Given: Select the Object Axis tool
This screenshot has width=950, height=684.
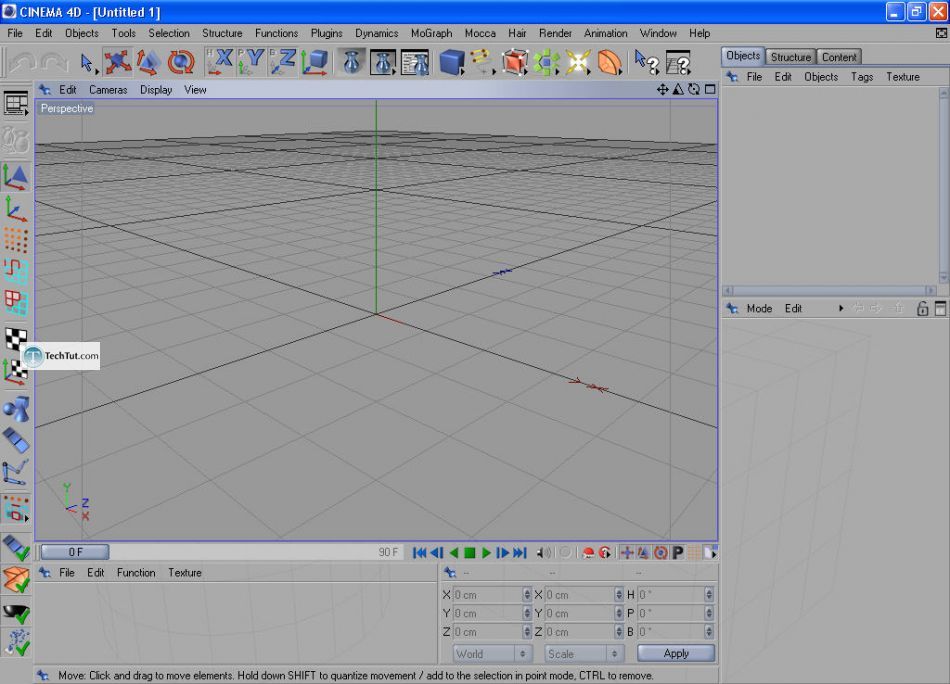Looking at the screenshot, I should coord(16,210).
